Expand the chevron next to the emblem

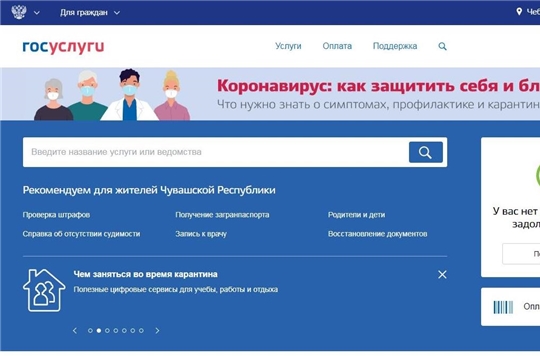[x=37, y=13]
